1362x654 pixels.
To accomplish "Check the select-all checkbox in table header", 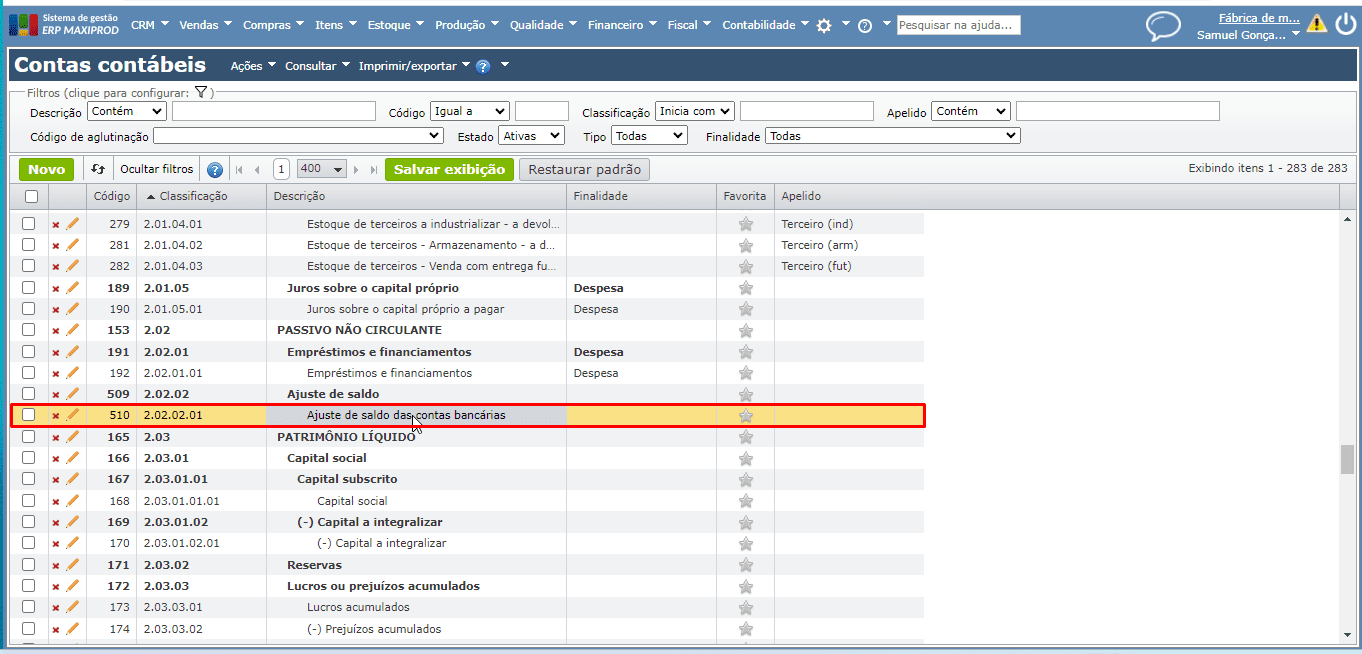I will coord(31,197).
